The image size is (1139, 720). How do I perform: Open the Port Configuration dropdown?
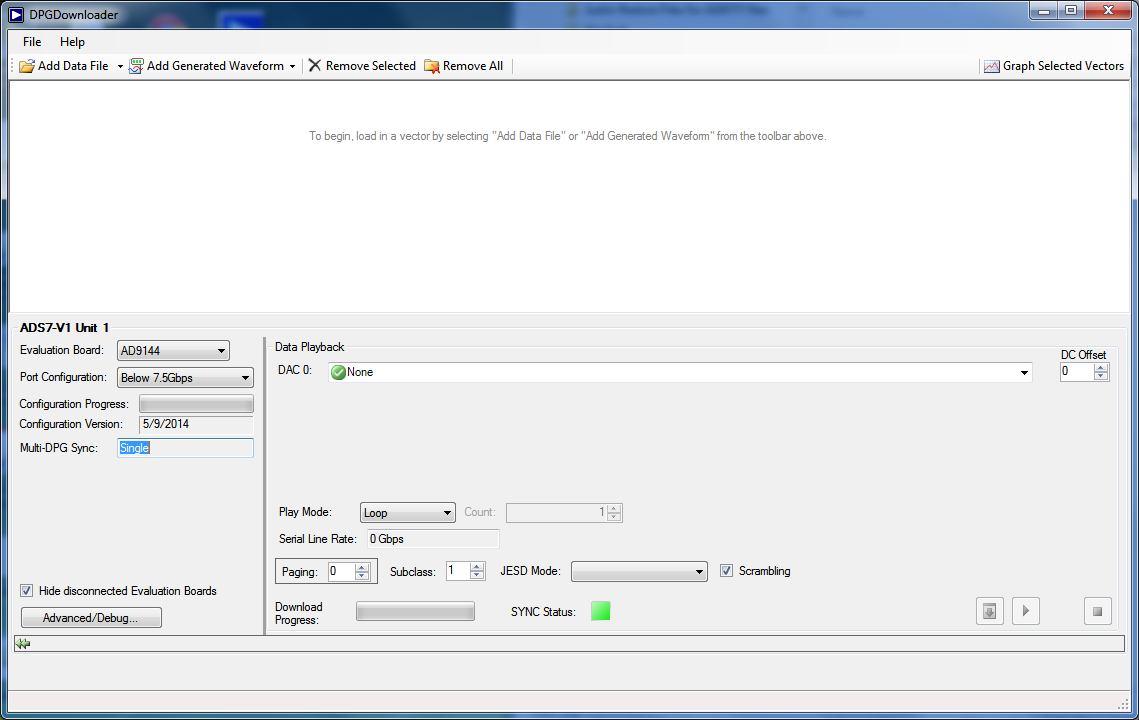[x=185, y=378]
